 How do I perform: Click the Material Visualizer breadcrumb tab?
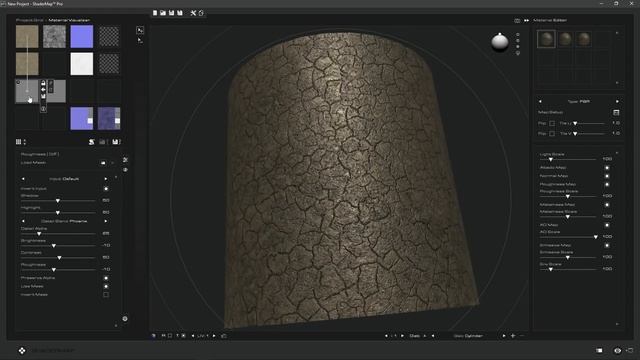point(69,20)
